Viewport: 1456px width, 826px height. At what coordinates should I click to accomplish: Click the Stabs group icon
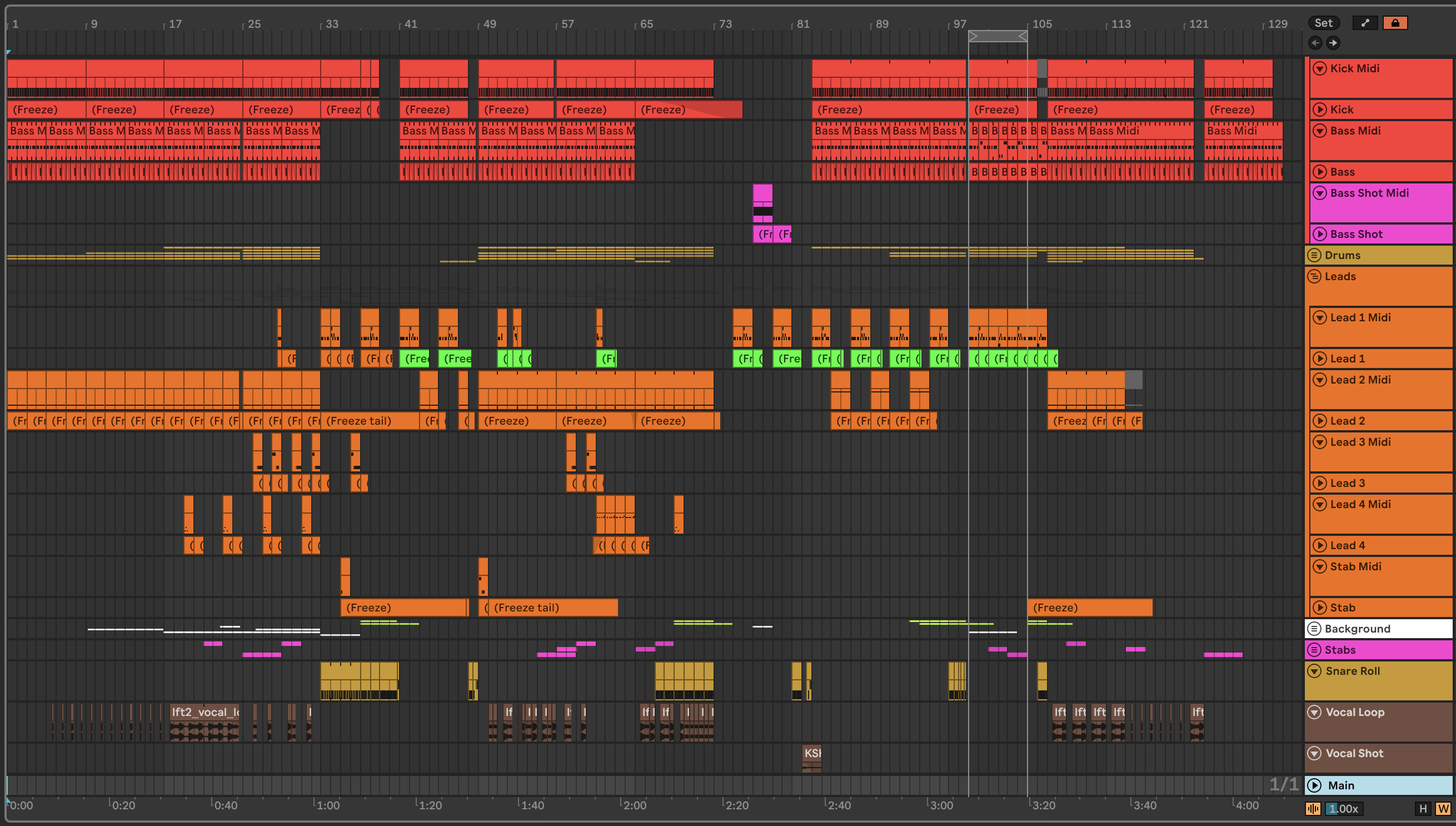coord(1314,650)
